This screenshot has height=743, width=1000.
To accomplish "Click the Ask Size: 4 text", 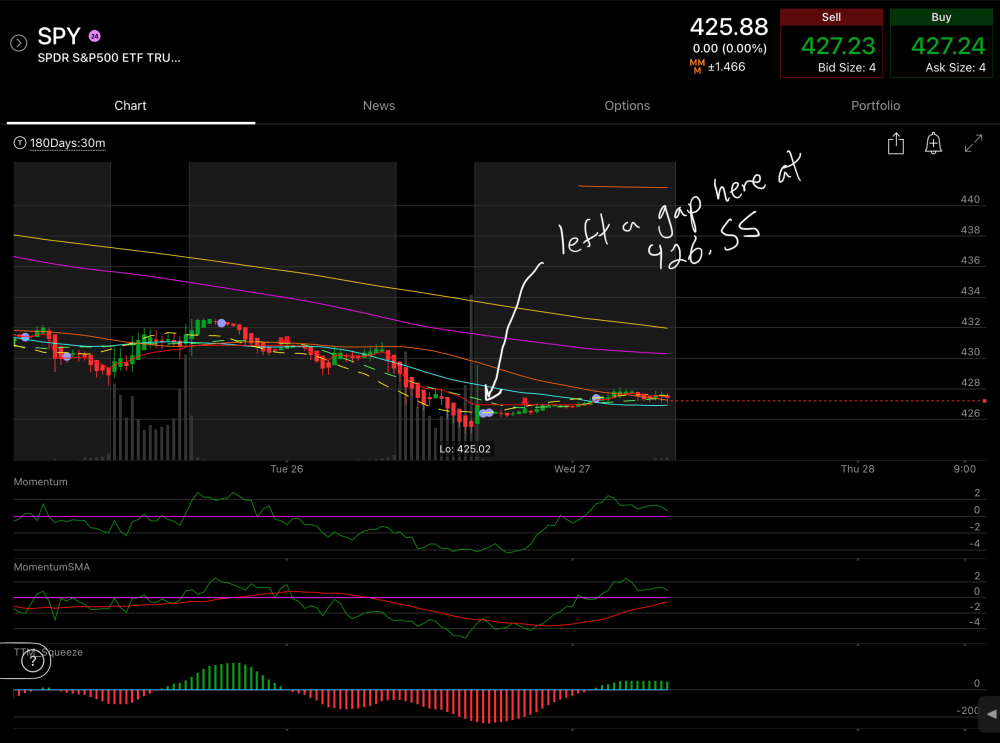I will (955, 68).
